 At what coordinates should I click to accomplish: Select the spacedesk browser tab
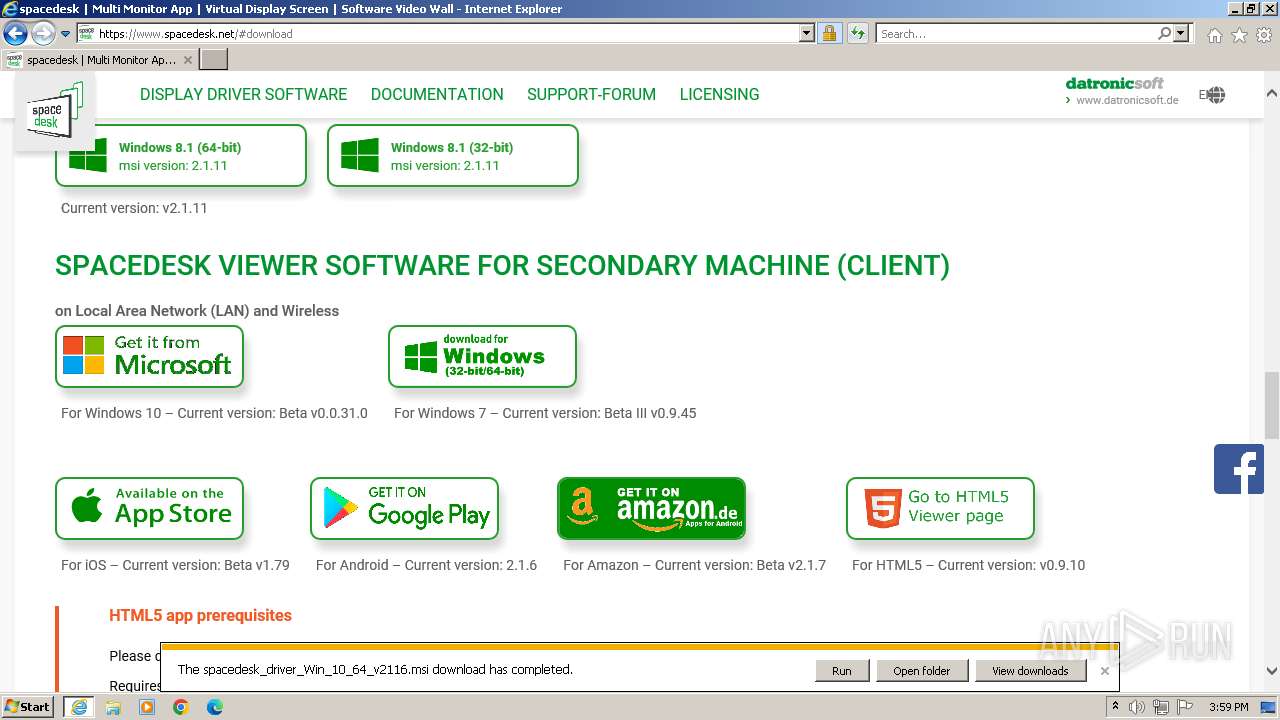[x=100, y=60]
